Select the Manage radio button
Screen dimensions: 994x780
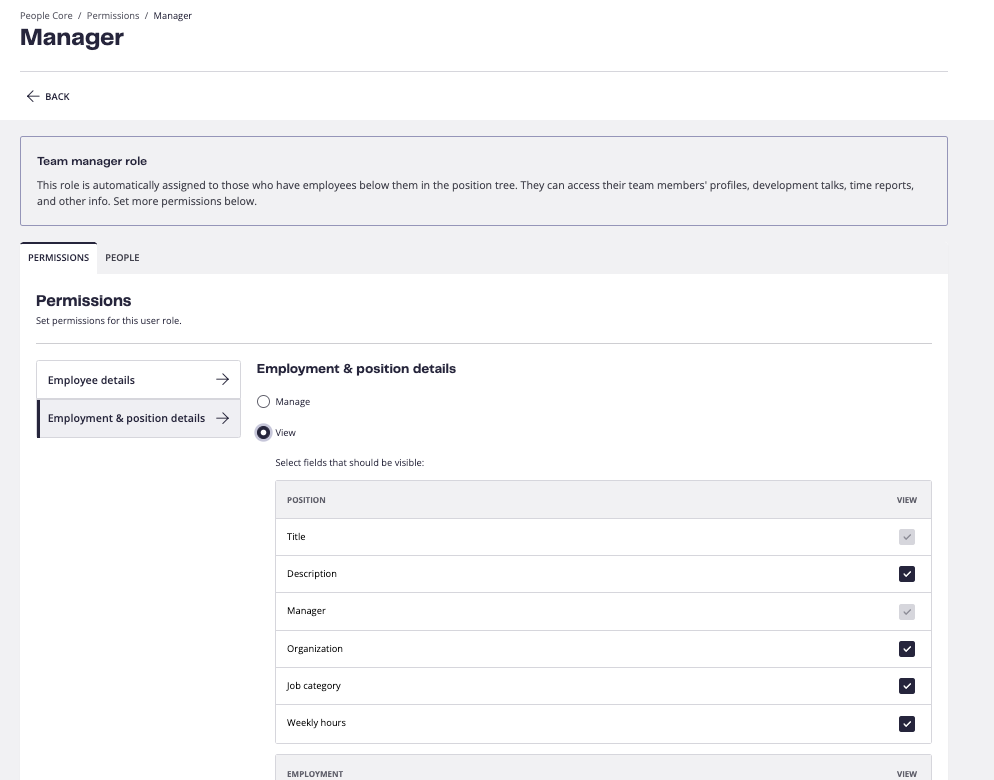[x=263, y=401]
